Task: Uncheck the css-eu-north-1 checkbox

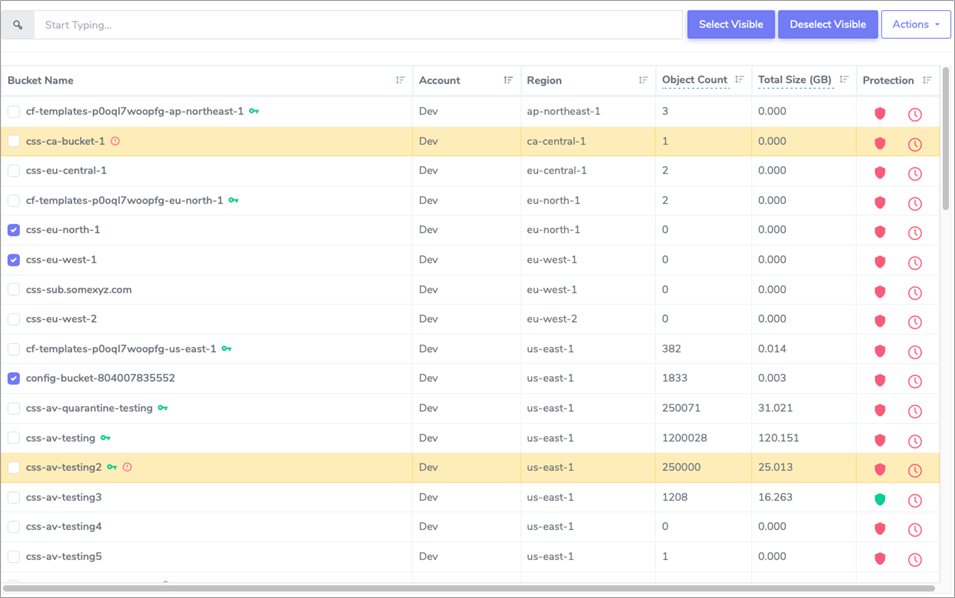Action: pos(13,230)
